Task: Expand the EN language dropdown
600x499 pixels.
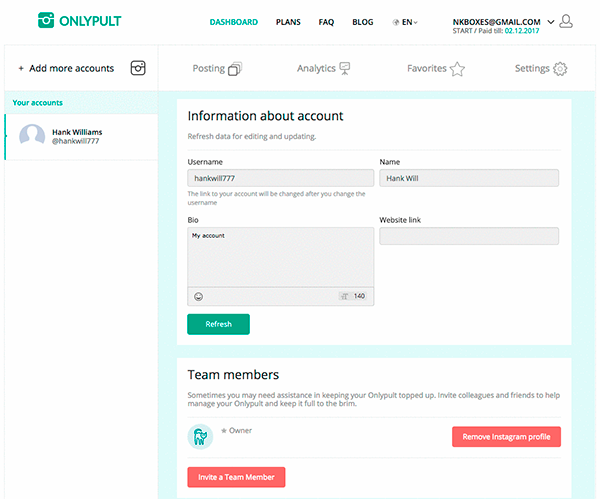Action: [409, 22]
